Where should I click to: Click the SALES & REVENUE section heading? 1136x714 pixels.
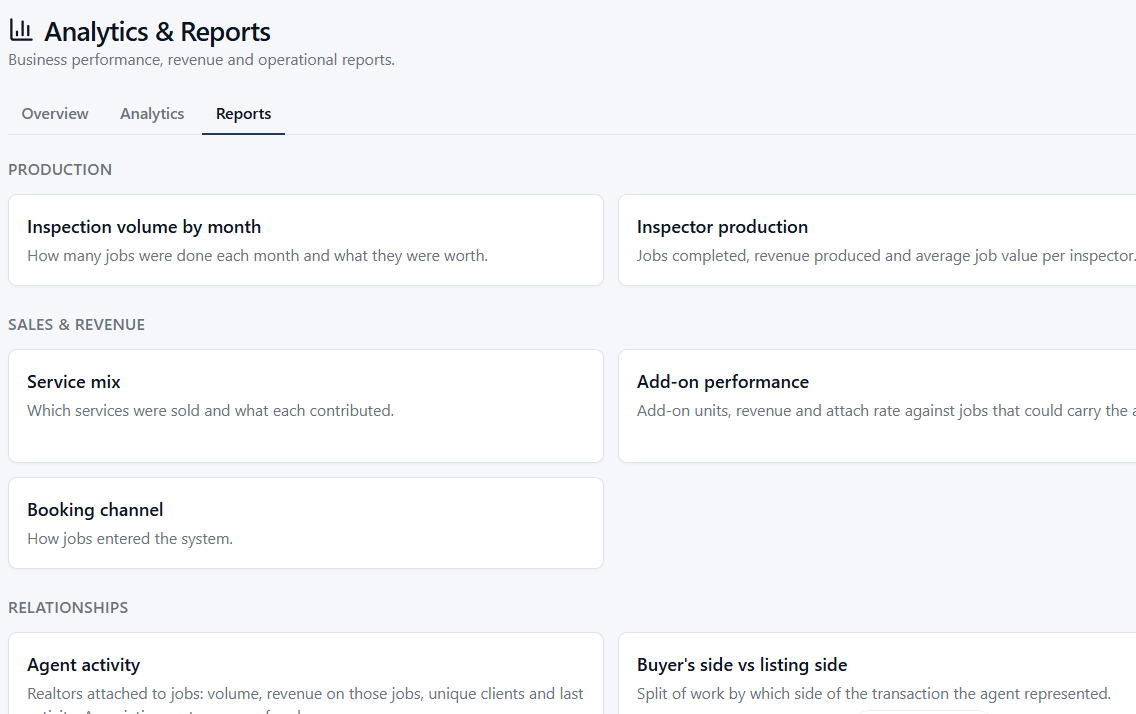point(77,324)
